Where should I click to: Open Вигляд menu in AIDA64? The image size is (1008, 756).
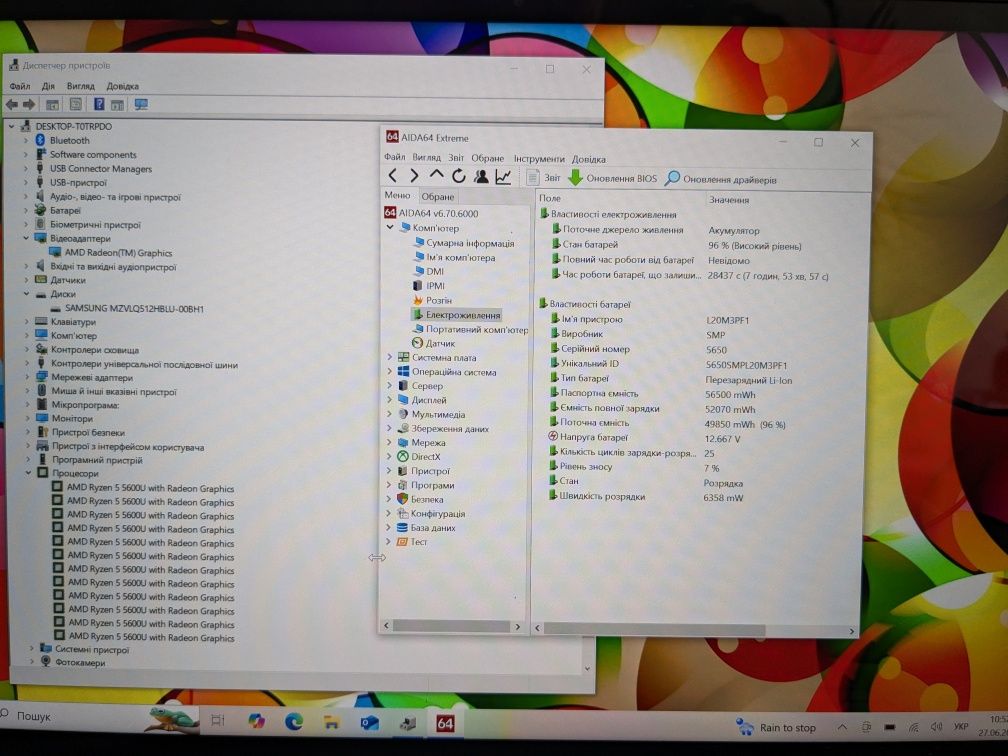(x=427, y=158)
